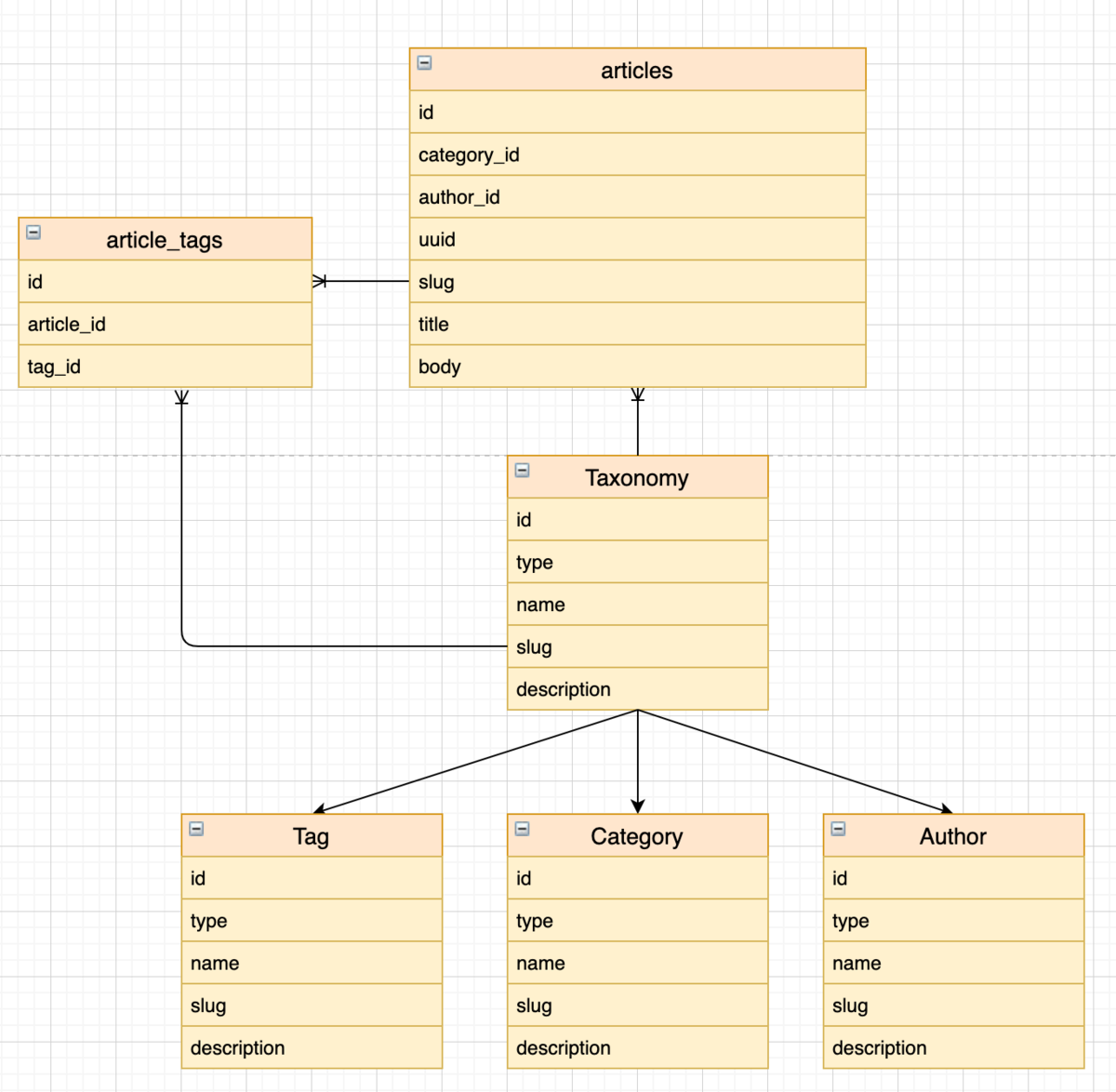Select the connector between article_tags and articles
The height and width of the screenshot is (1092, 1116).
point(361,281)
